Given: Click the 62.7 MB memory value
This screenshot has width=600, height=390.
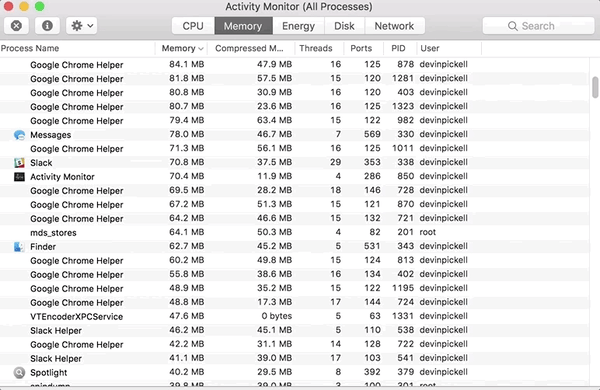Looking at the screenshot, I should (187, 246).
